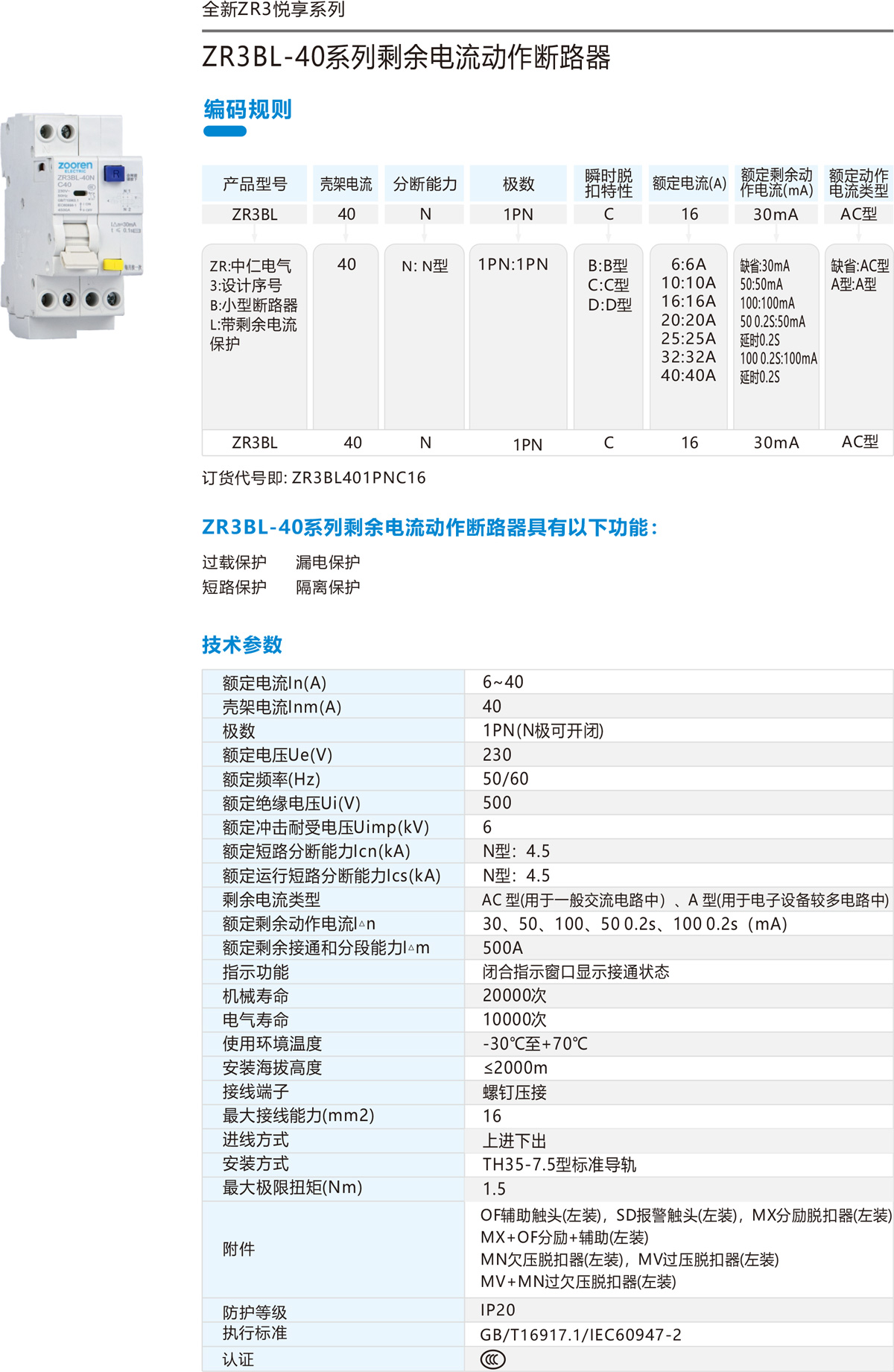The width and height of the screenshot is (894, 1372).
Task: Select the title 'ZR3BL-40系列剩余电流动作断路器'
Action: [406, 57]
